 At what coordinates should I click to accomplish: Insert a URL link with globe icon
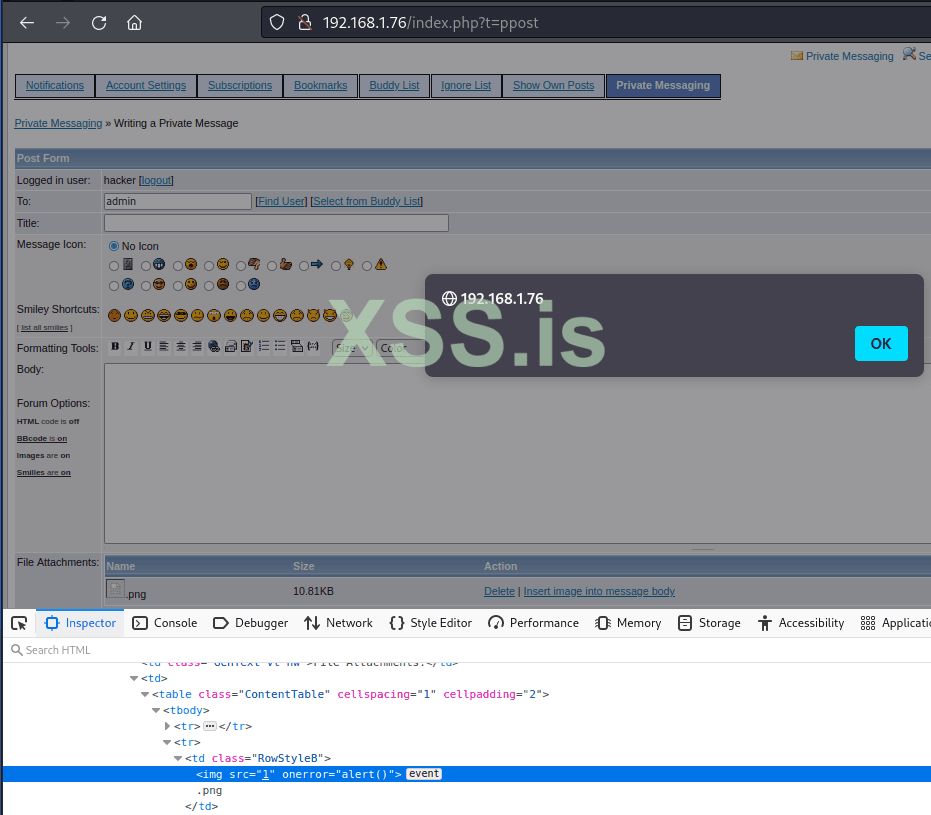pyautogui.click(x=214, y=347)
